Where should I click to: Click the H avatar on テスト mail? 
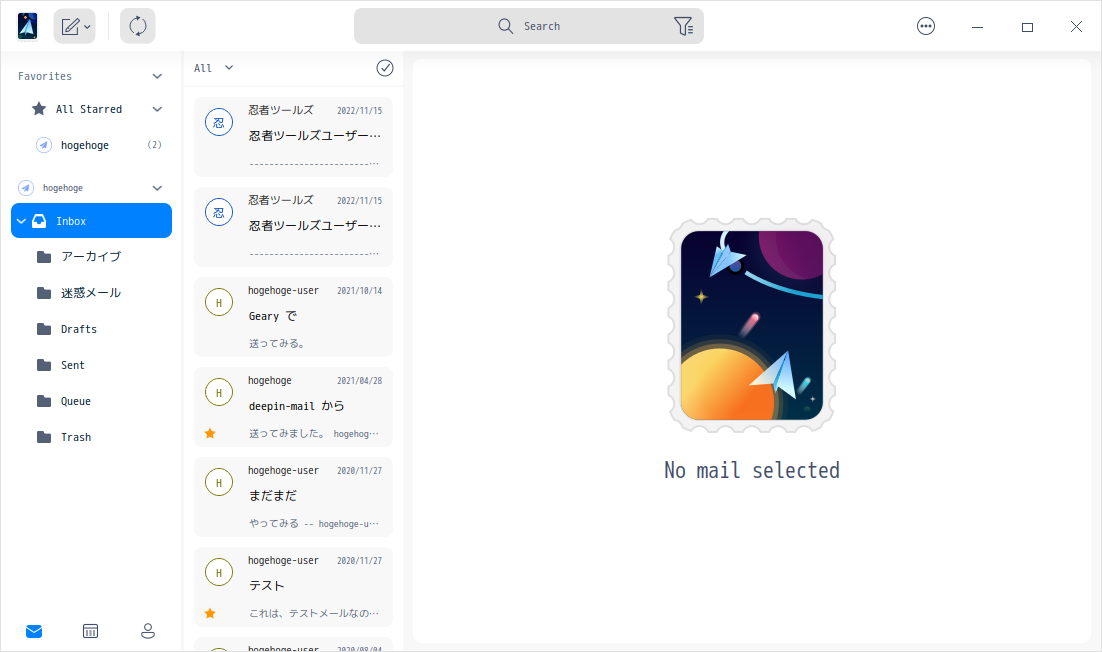click(x=219, y=573)
